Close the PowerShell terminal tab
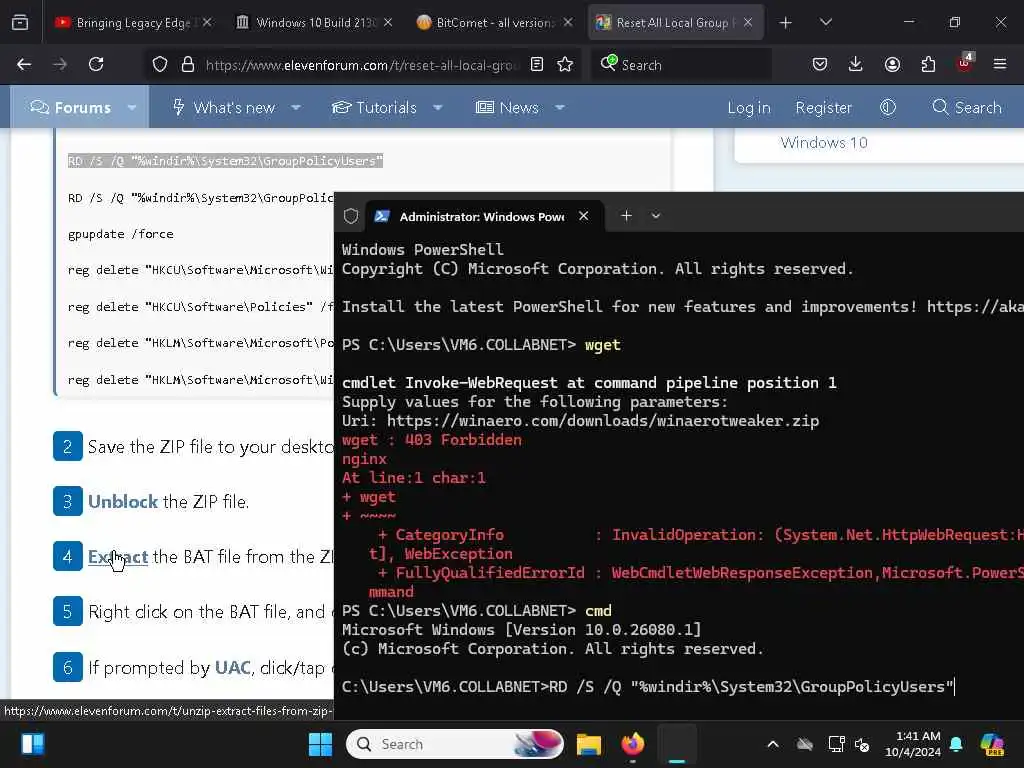Screen dimensions: 1024x768 point(584,216)
